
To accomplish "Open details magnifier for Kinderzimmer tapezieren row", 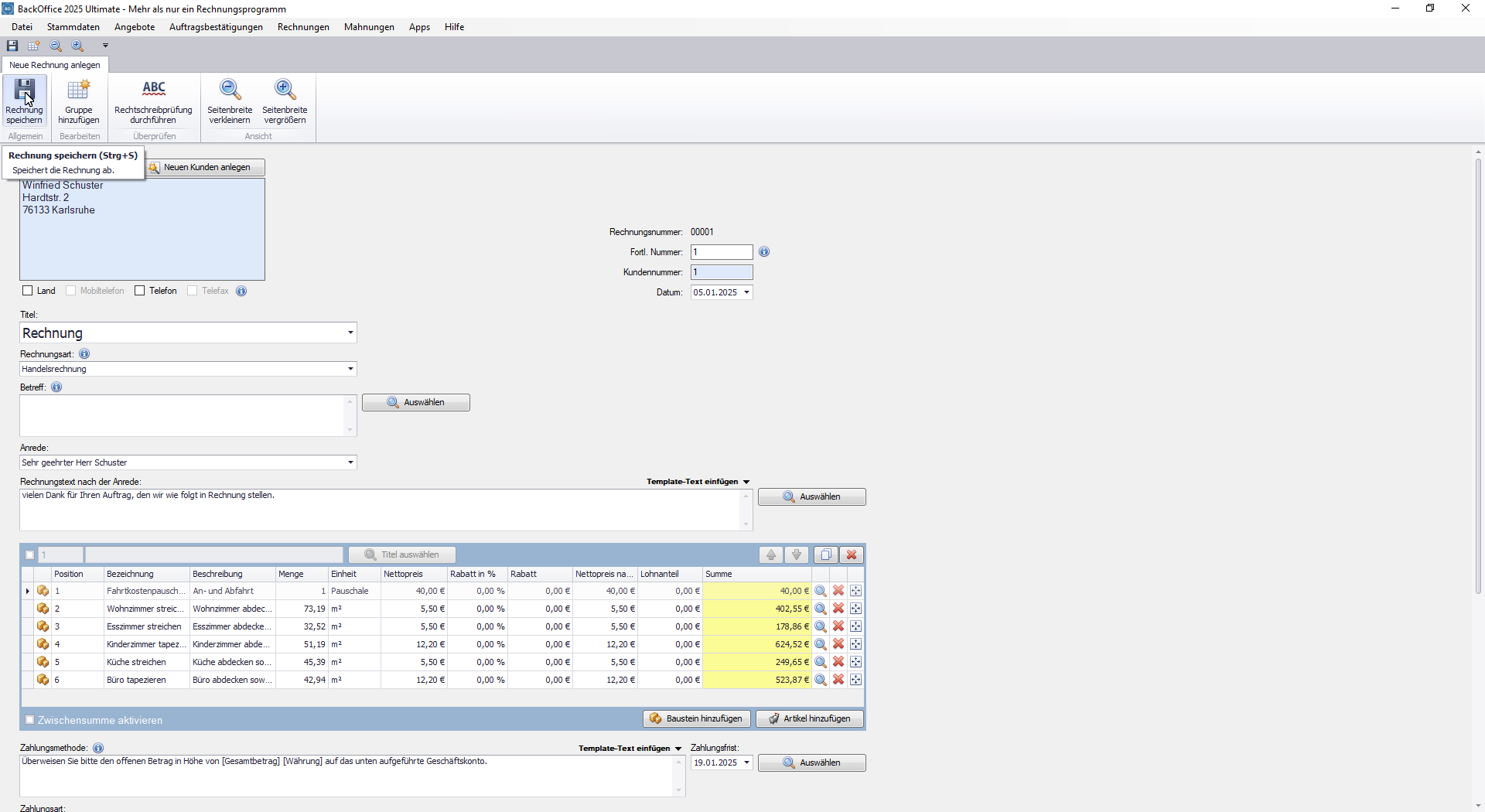I will 821,644.
